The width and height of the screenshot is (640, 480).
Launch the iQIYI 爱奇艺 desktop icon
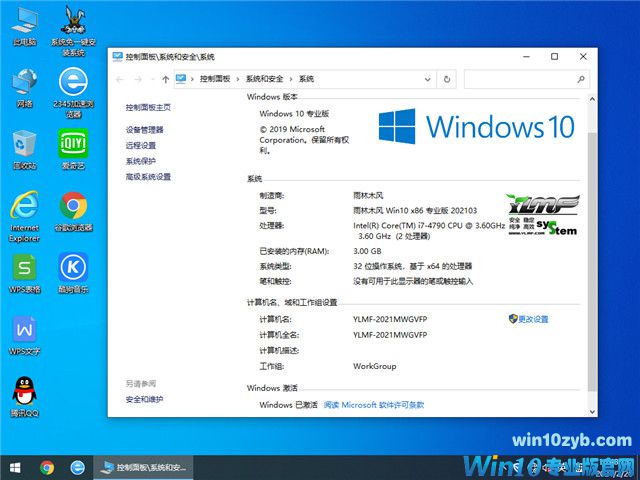point(73,149)
